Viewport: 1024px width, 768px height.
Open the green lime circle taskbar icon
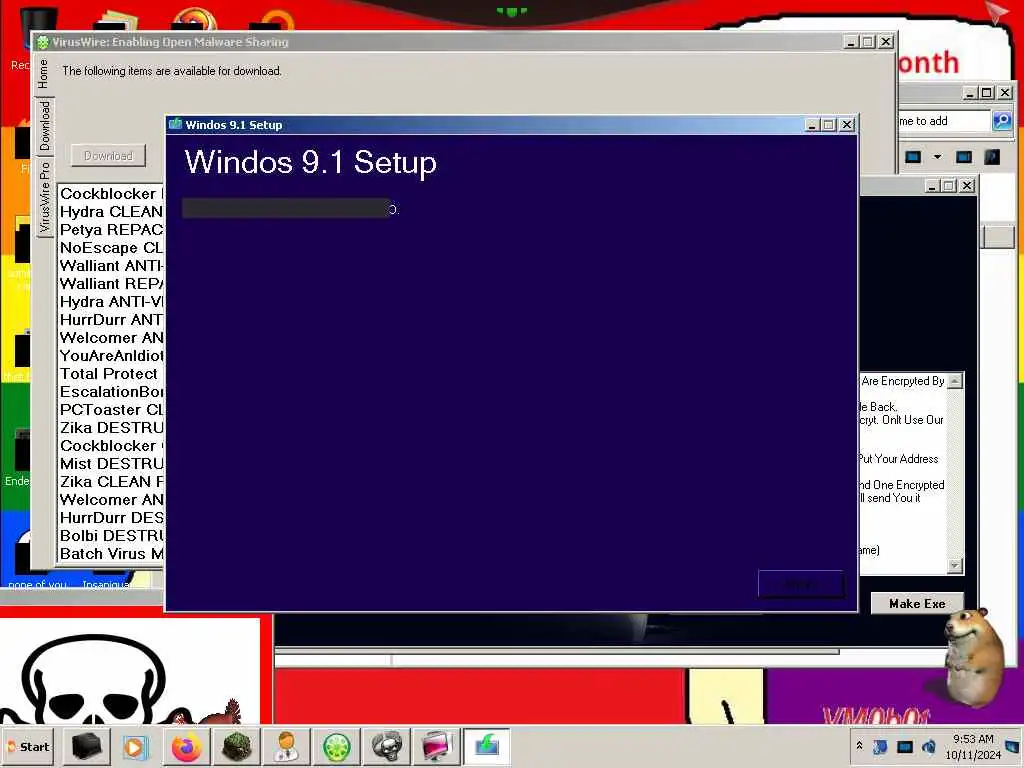336,746
